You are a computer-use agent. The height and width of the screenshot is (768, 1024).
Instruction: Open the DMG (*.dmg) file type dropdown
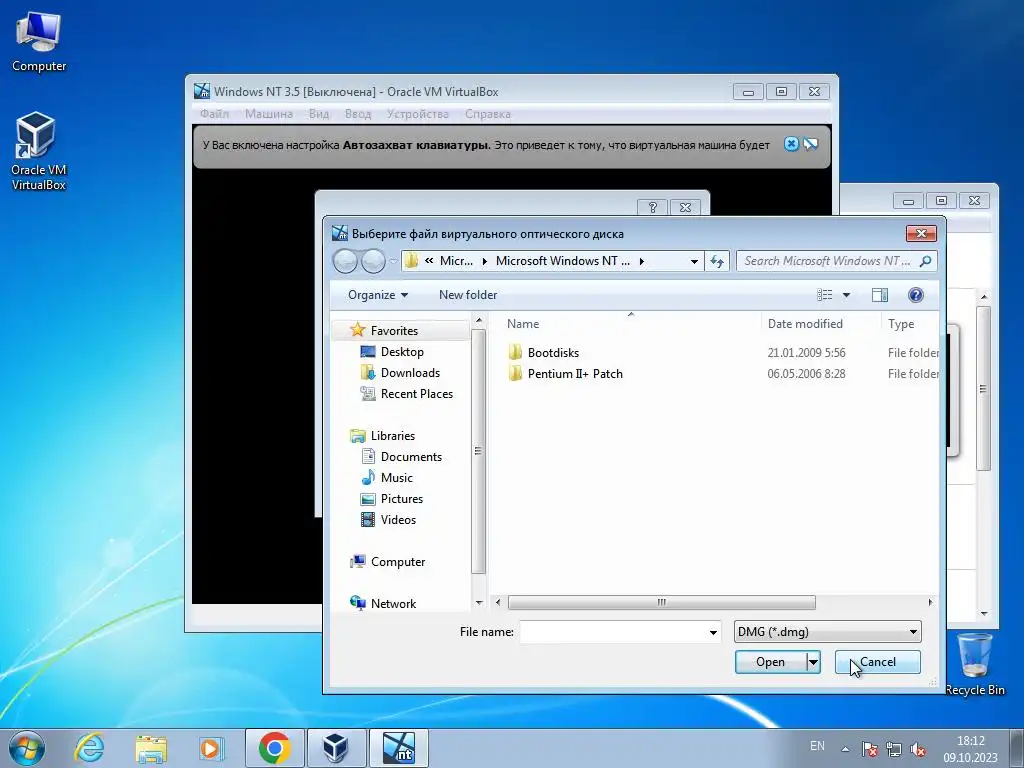coord(827,632)
